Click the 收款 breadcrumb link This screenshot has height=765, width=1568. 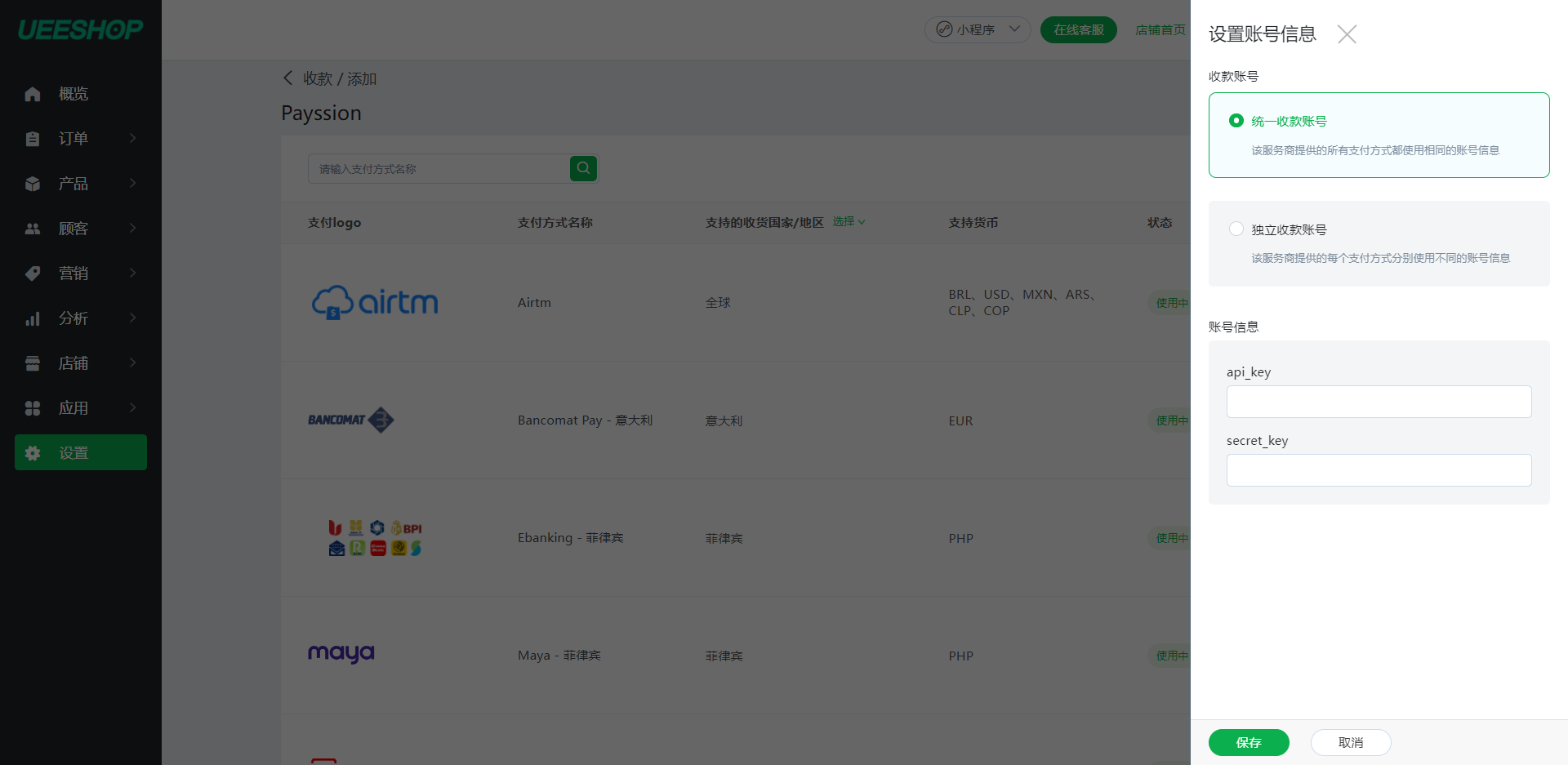click(318, 78)
